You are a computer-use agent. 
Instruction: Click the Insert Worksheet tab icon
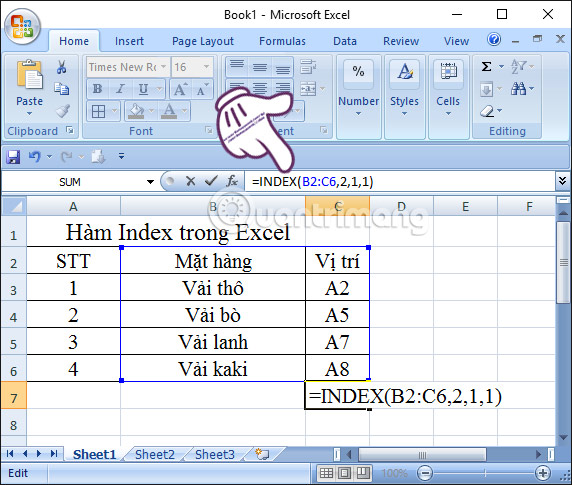(x=262, y=454)
